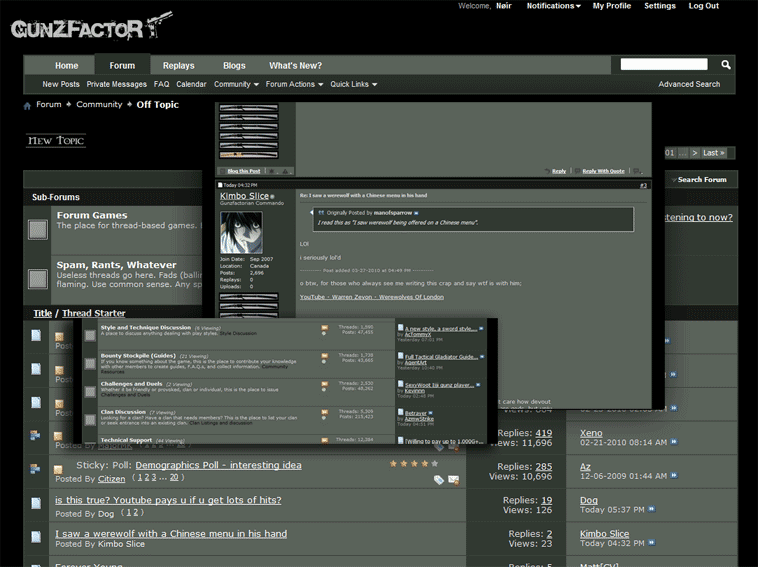Switch to the Home tab

(66, 65)
